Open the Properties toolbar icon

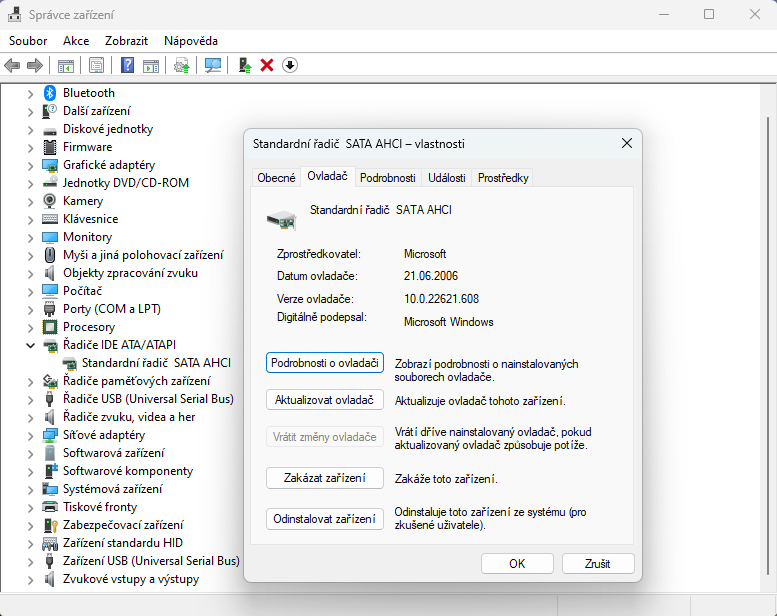click(x=96, y=65)
